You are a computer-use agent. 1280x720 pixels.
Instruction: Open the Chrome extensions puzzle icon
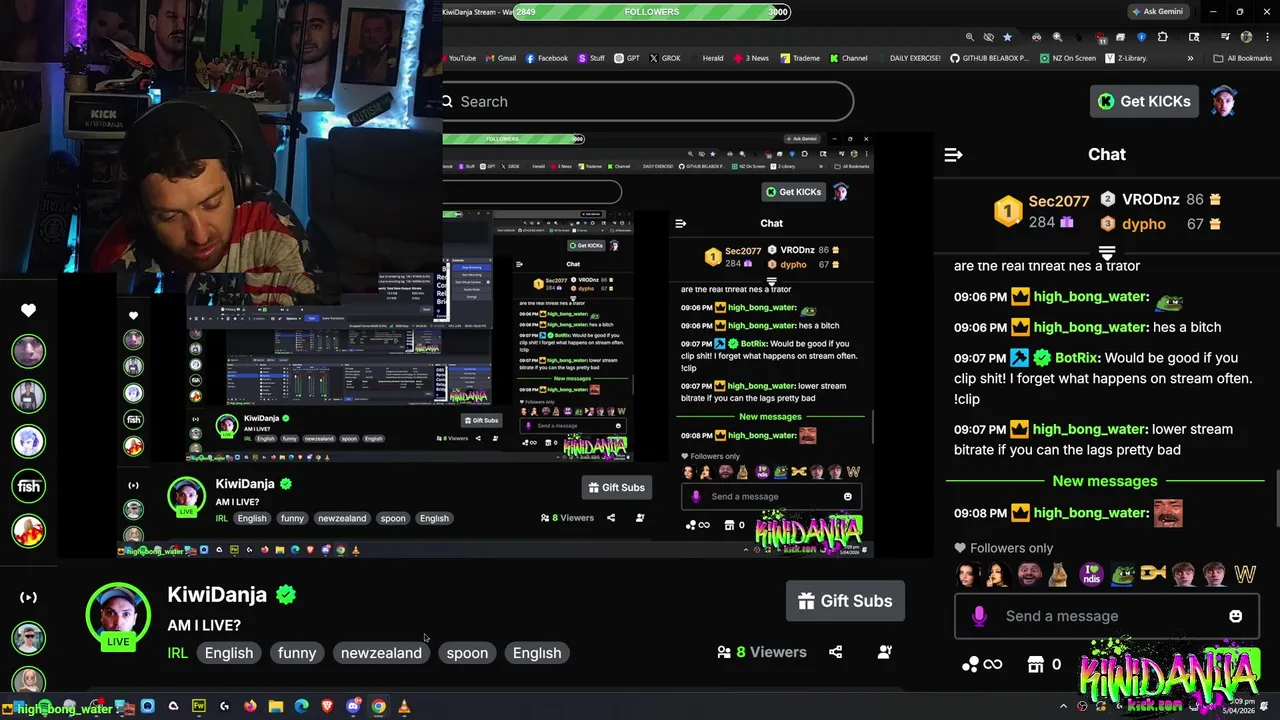(x=1162, y=37)
